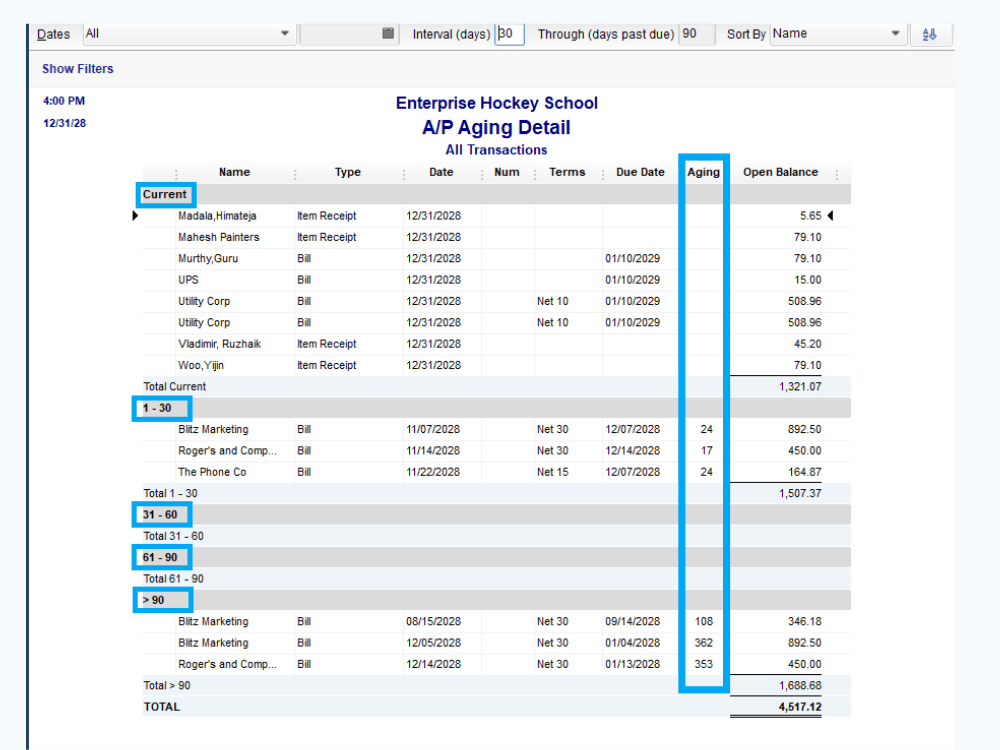The height and width of the screenshot is (750, 1000).
Task: Click the 01/13/2028 due date cell
Action: pyautogui.click(x=633, y=664)
